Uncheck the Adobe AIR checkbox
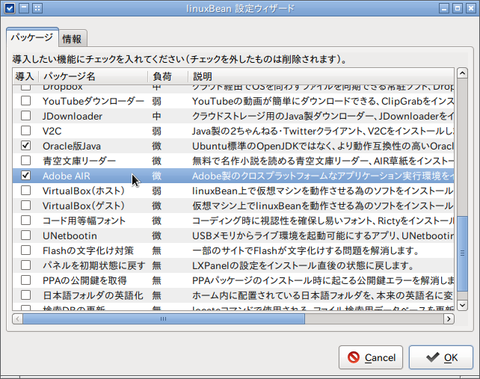This screenshot has height=379, width=480. (x=26, y=176)
